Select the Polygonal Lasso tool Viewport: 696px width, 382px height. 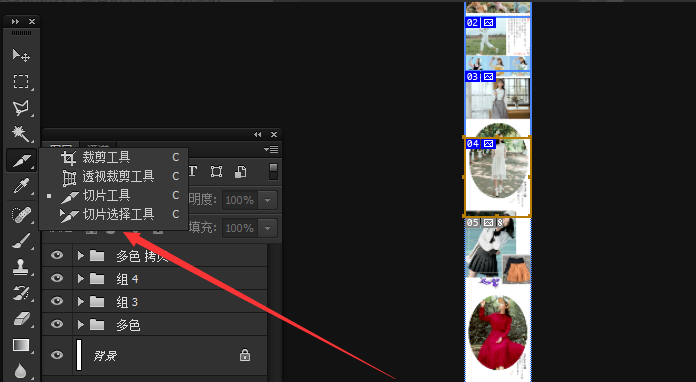point(21,108)
